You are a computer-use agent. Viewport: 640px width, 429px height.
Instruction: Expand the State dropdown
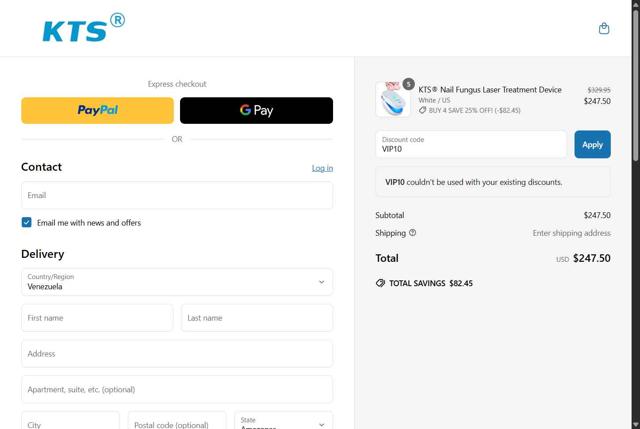pos(283,420)
